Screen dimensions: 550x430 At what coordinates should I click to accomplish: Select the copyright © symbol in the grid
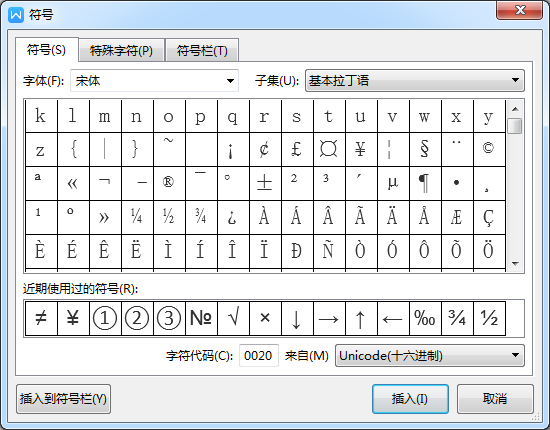pyautogui.click(x=489, y=149)
